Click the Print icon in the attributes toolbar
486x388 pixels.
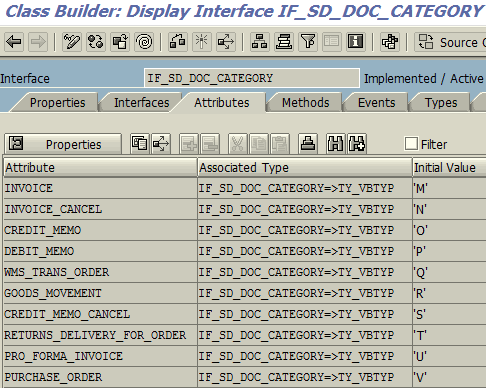[308, 144]
